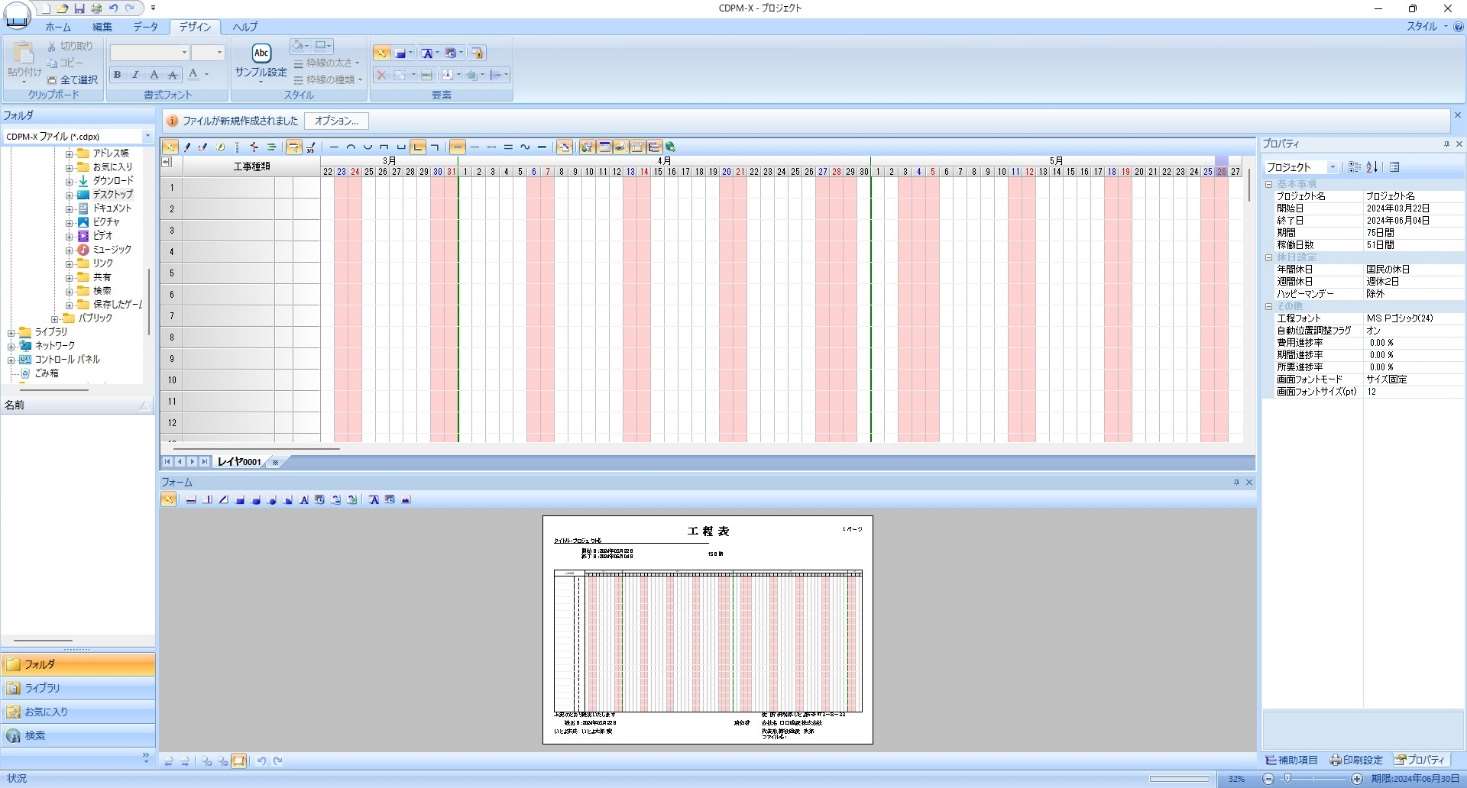Select the diagonal line tool in フォーム toolbar
Screen dimensions: 1467x788
click(x=223, y=500)
